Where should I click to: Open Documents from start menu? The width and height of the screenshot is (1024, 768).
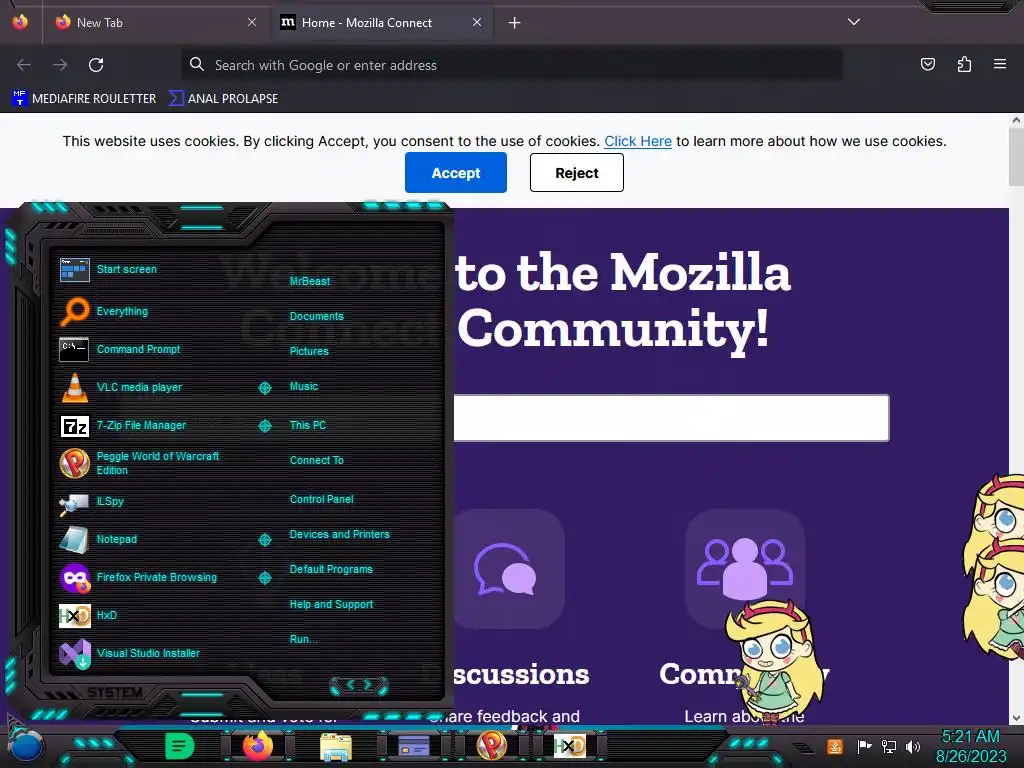pyautogui.click(x=316, y=316)
